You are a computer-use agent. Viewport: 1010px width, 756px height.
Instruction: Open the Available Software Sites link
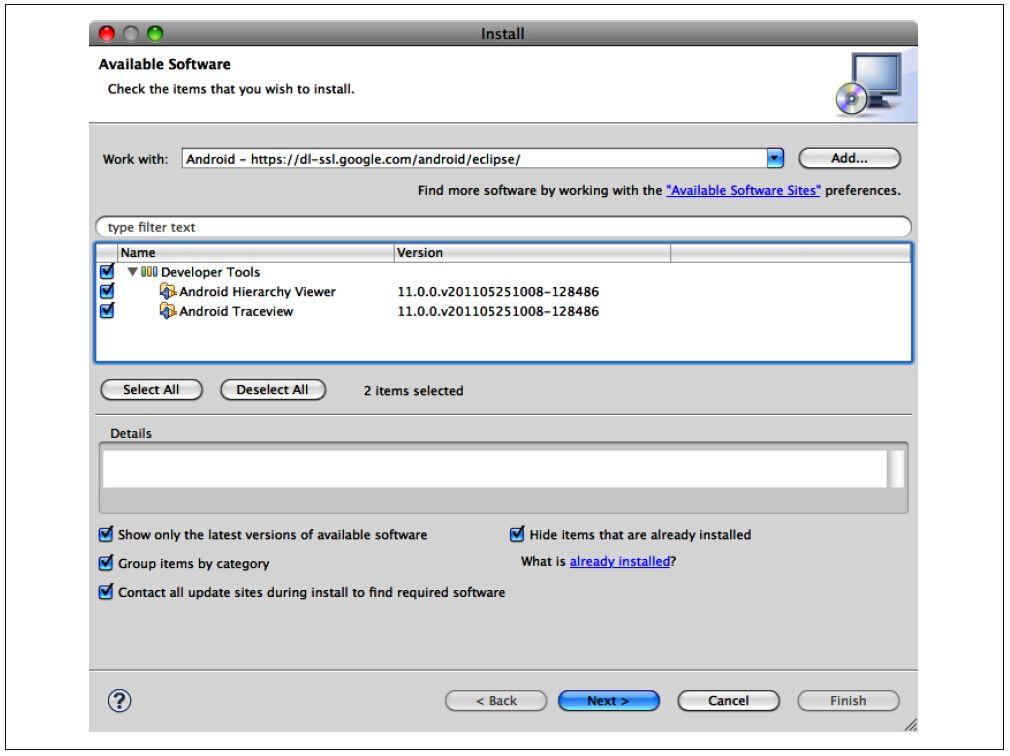(743, 191)
